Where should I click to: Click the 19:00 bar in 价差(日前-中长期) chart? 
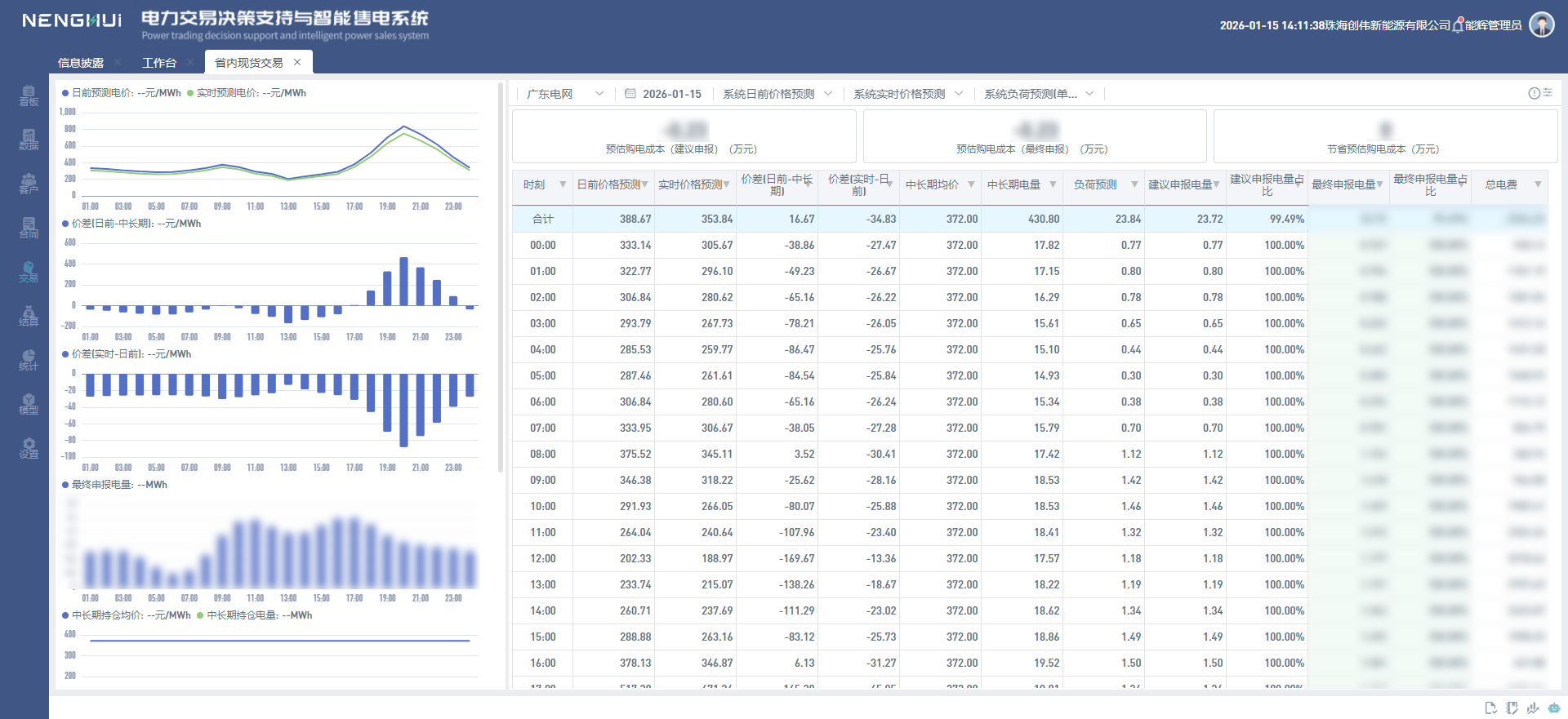point(387,288)
